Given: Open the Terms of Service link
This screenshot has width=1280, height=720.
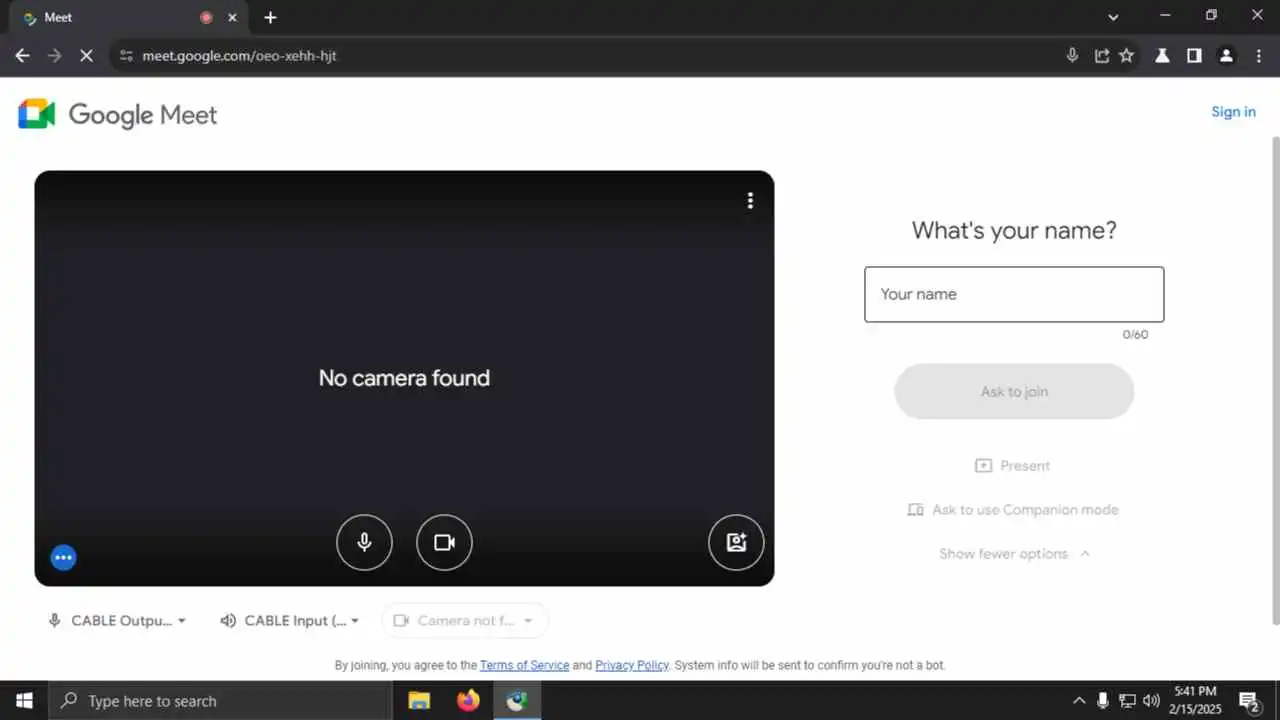Looking at the screenshot, I should [x=524, y=665].
